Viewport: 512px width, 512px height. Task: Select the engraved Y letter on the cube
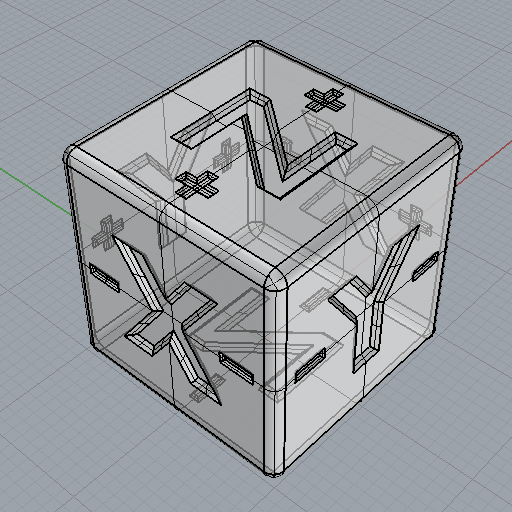[373, 298]
